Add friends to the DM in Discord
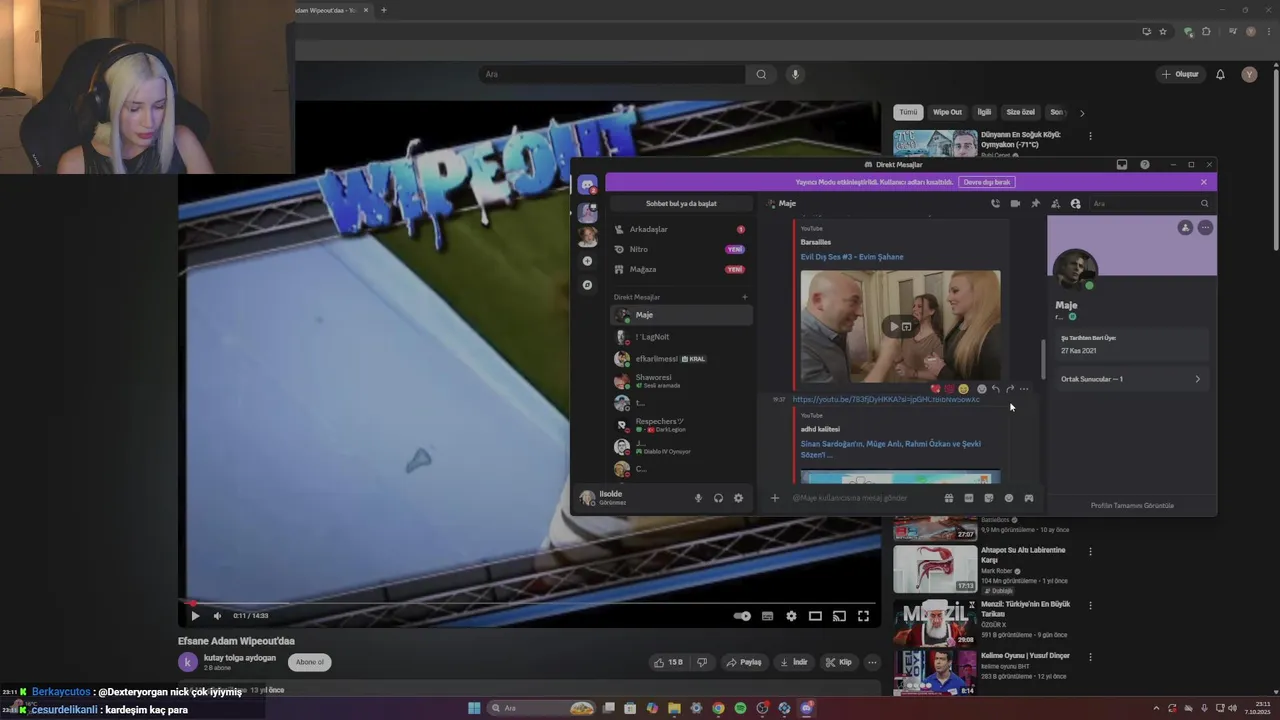Viewport: 1280px width, 720px height. click(x=1055, y=204)
